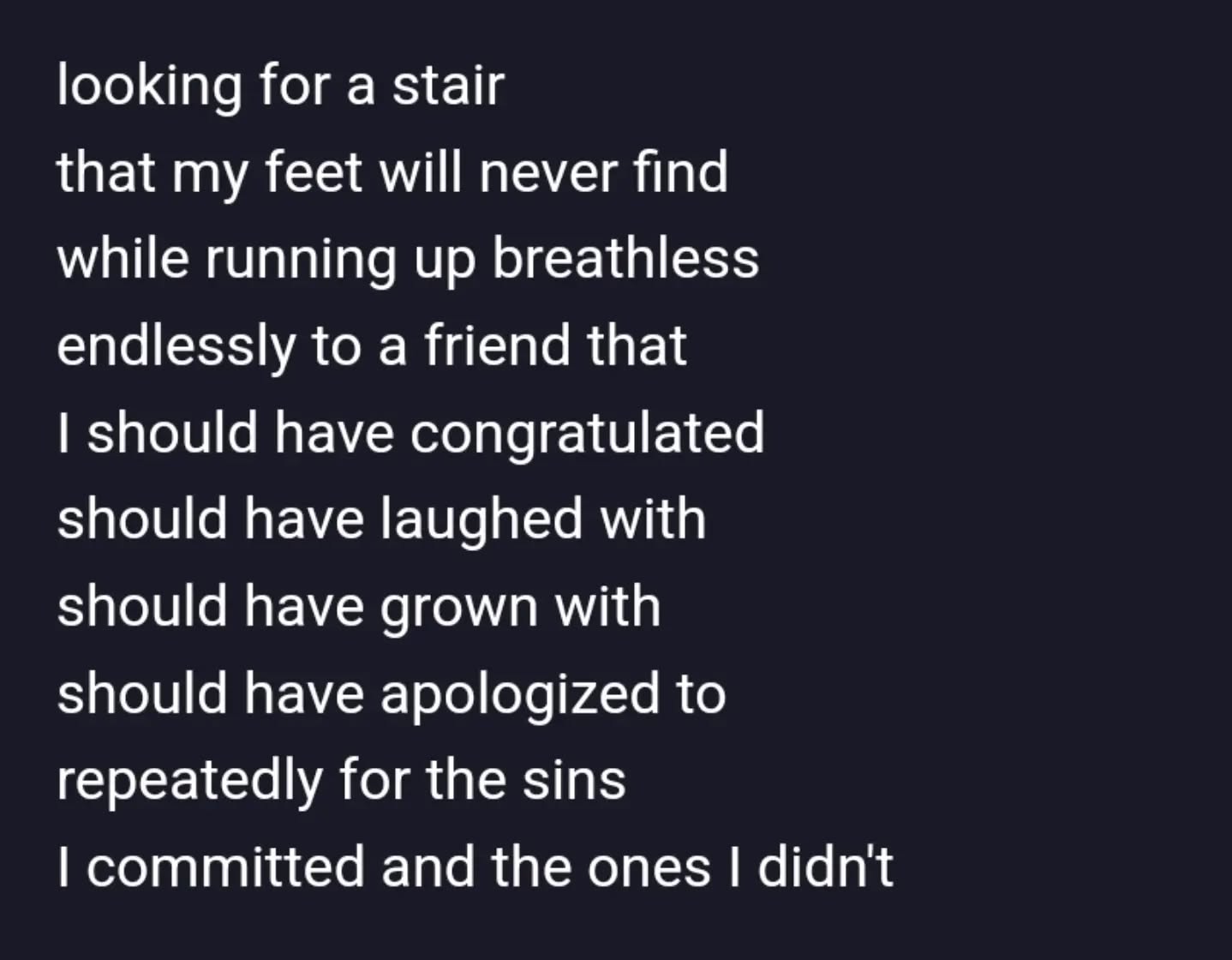
Task: Click the word "committed" in last line
Action: point(225,866)
